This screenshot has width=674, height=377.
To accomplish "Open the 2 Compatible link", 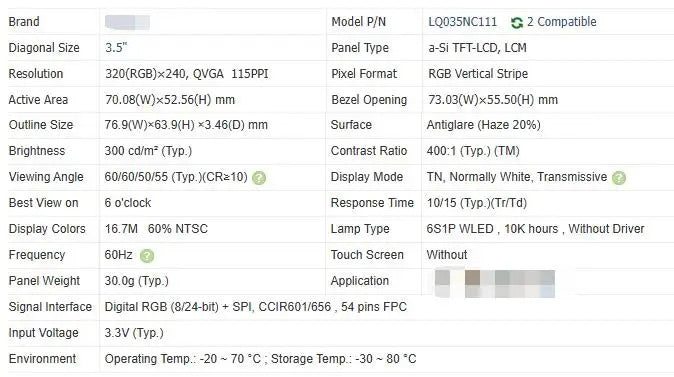I will pos(561,22).
